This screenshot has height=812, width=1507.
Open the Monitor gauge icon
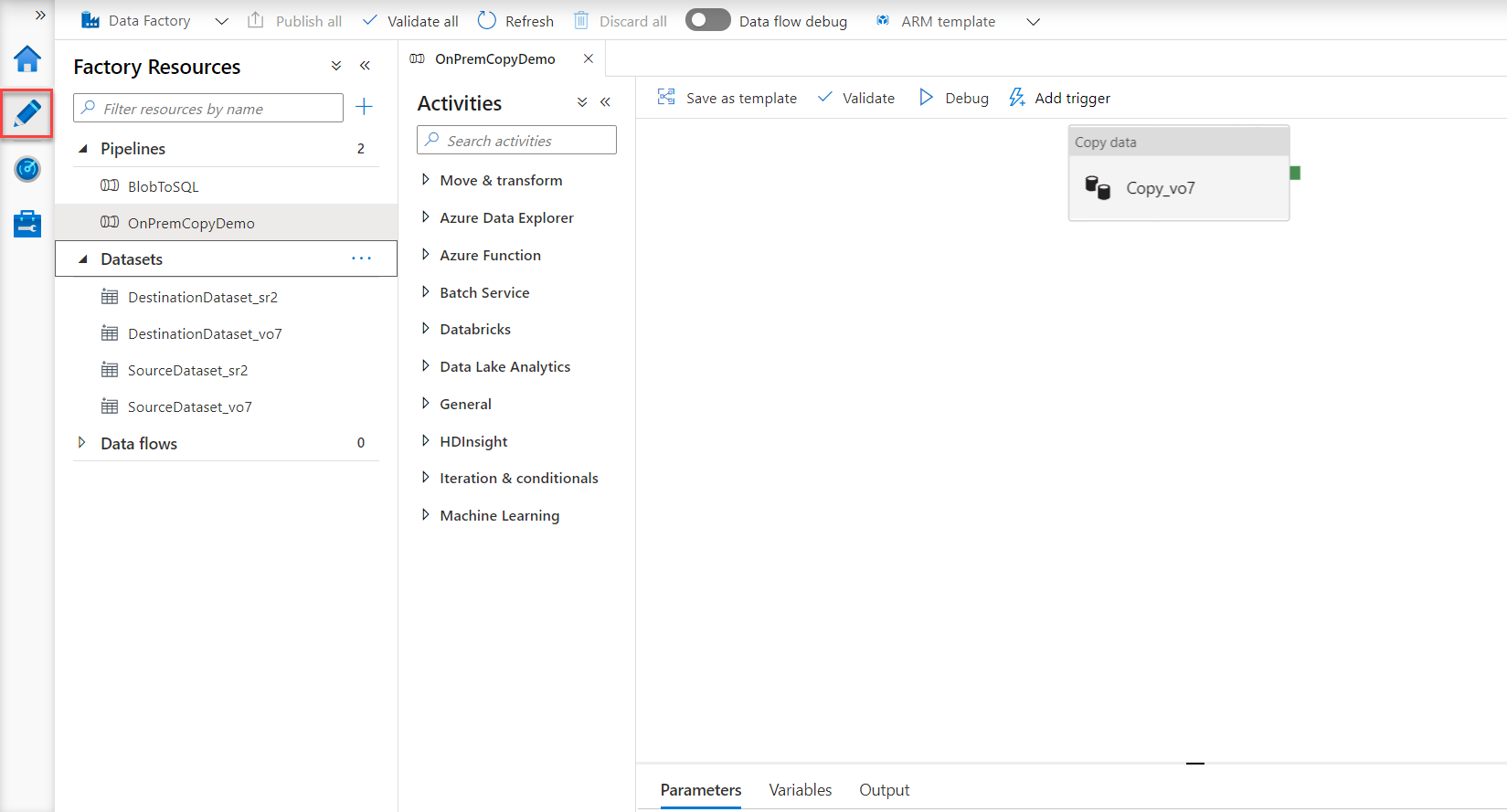(27, 169)
